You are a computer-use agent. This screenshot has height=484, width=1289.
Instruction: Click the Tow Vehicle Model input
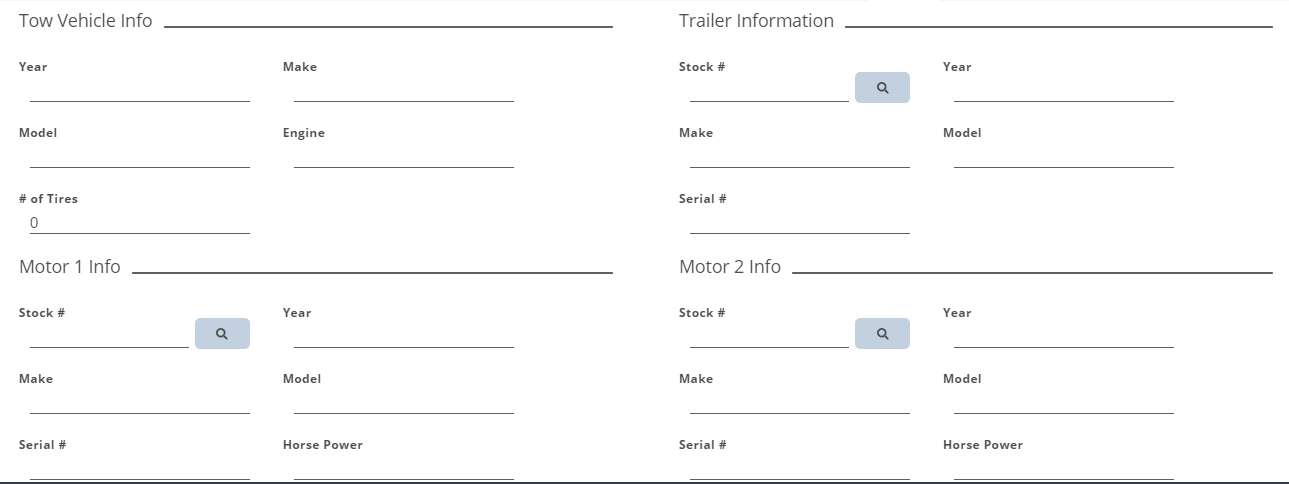(140, 156)
